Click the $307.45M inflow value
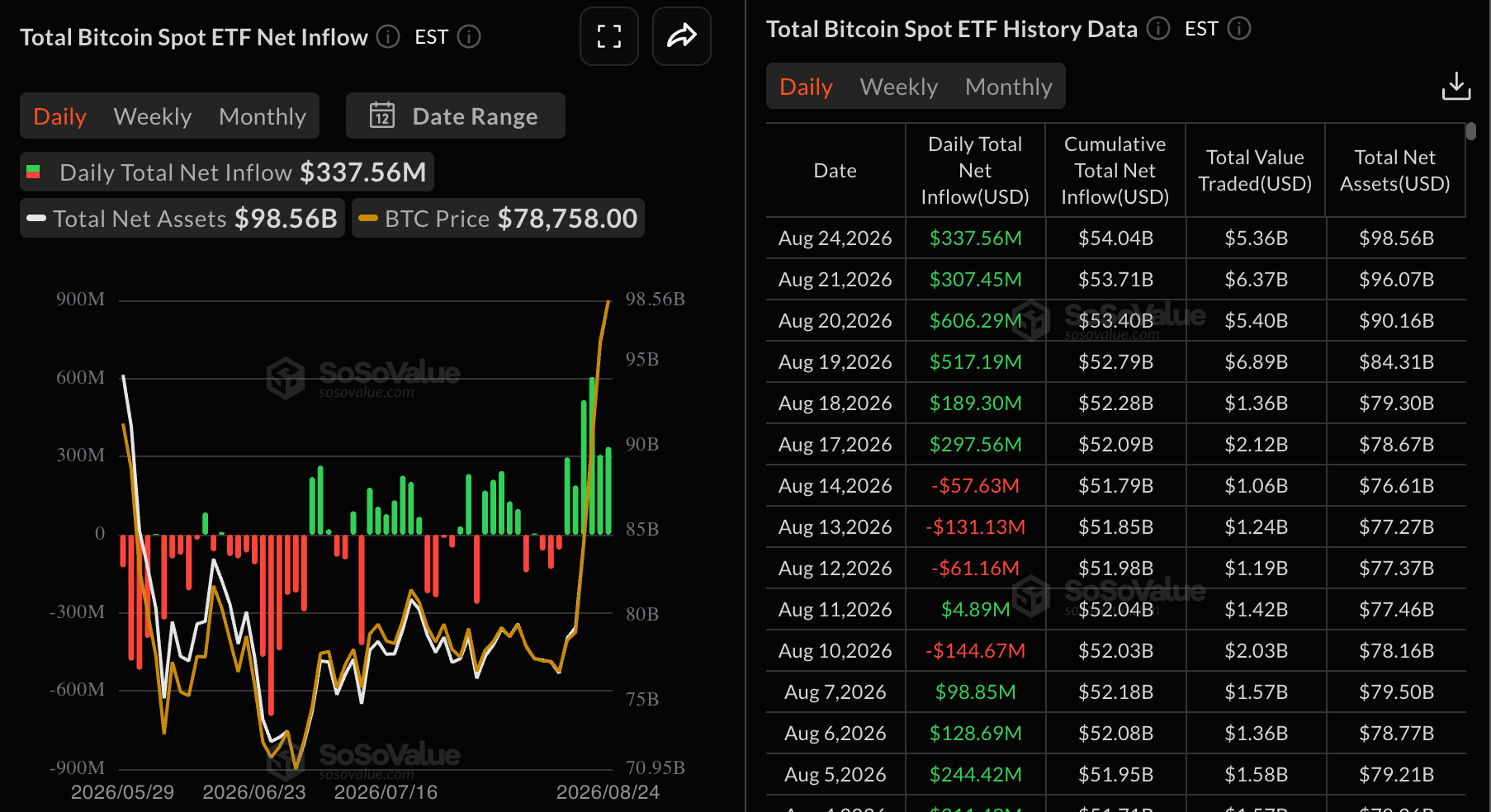This screenshot has width=1491, height=812. coord(976,280)
